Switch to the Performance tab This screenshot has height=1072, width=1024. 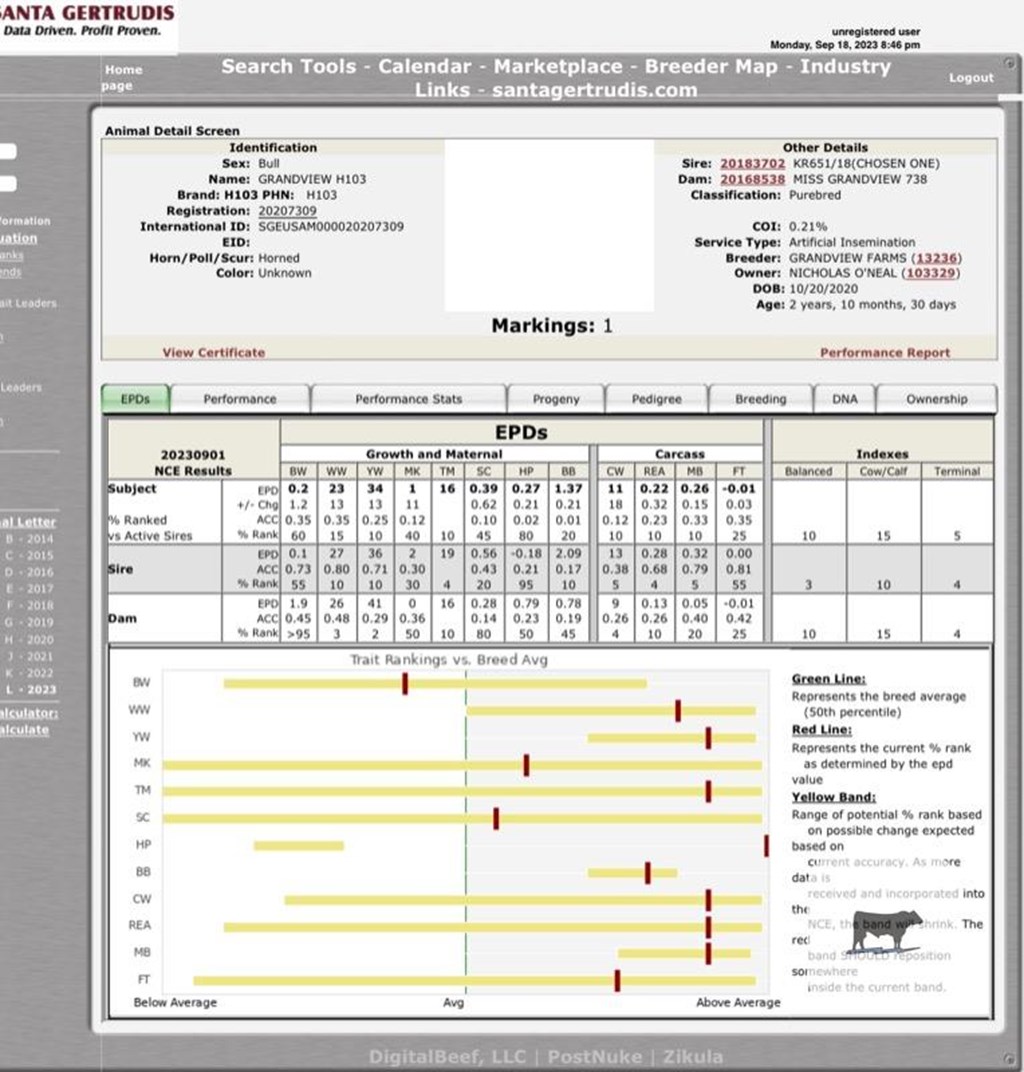[240, 399]
